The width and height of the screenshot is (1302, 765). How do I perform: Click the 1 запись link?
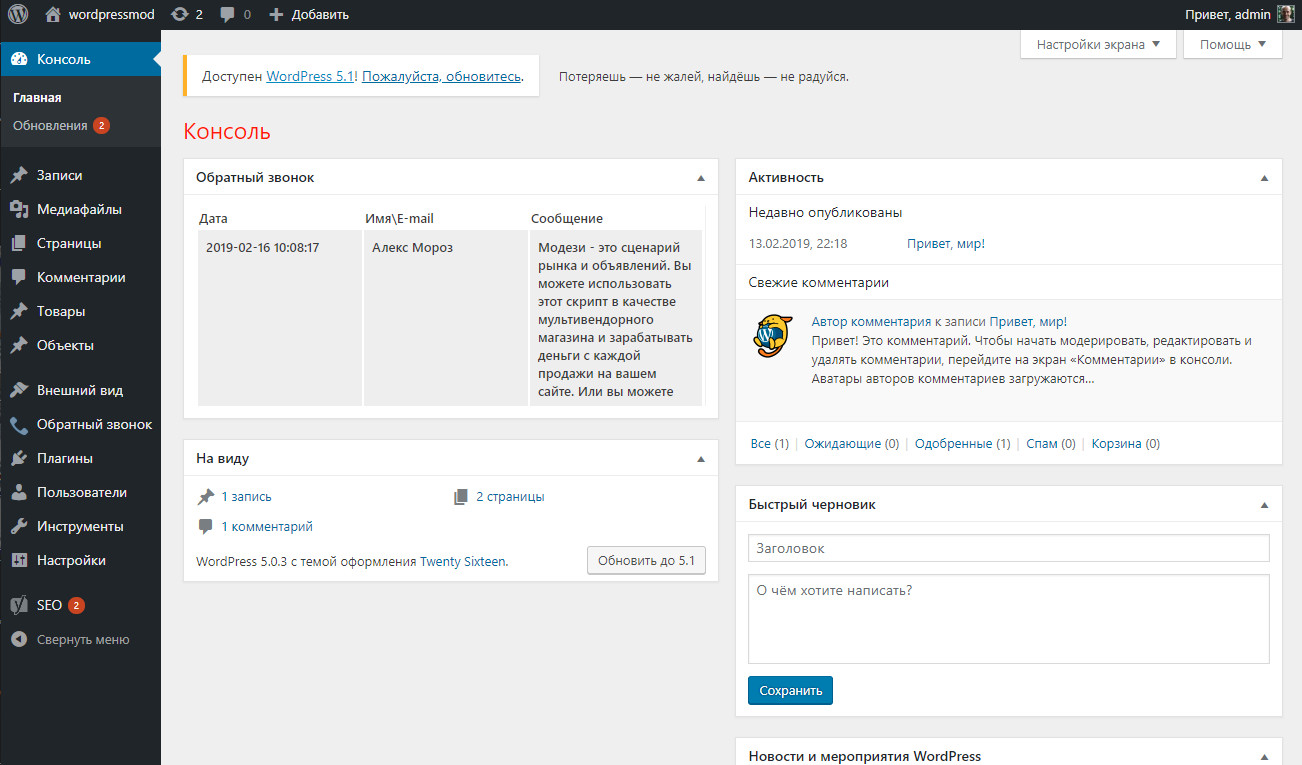coord(246,496)
